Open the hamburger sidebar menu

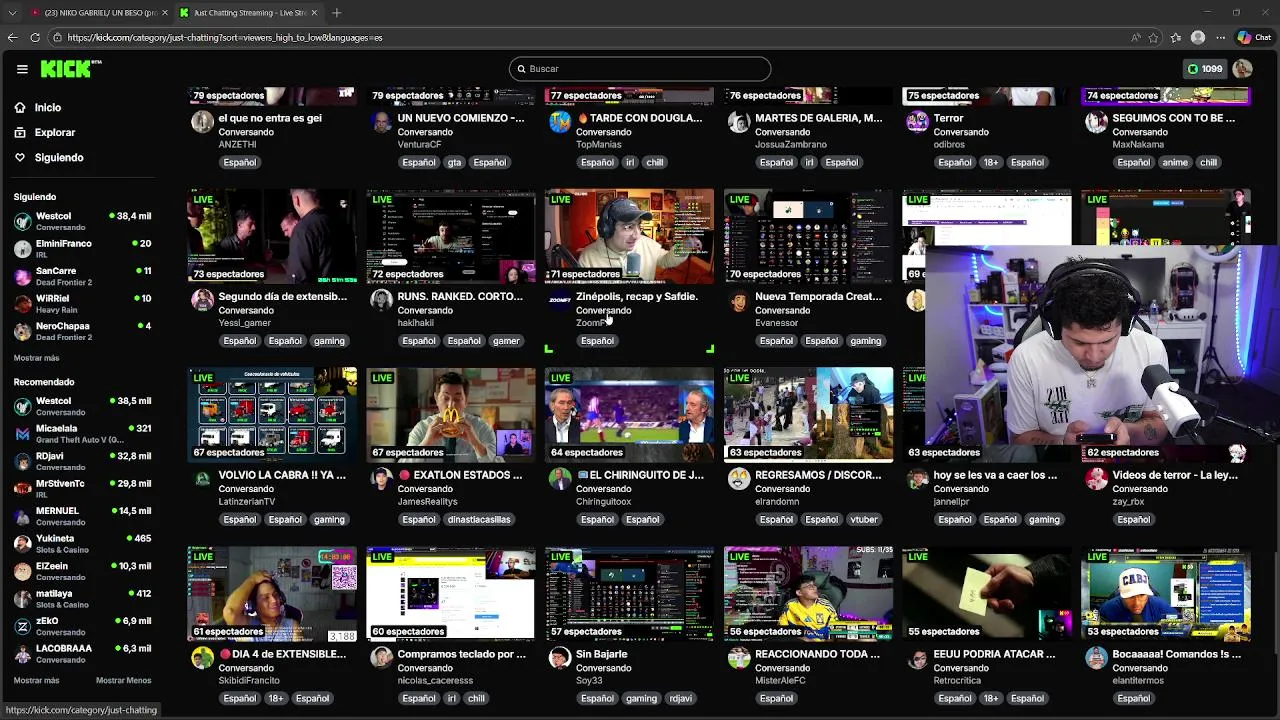22,69
